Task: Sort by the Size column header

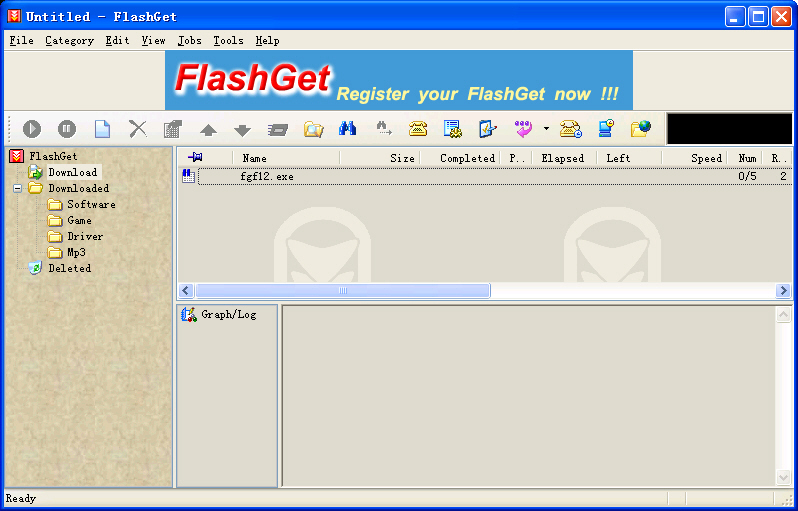Action: pyautogui.click(x=380, y=158)
